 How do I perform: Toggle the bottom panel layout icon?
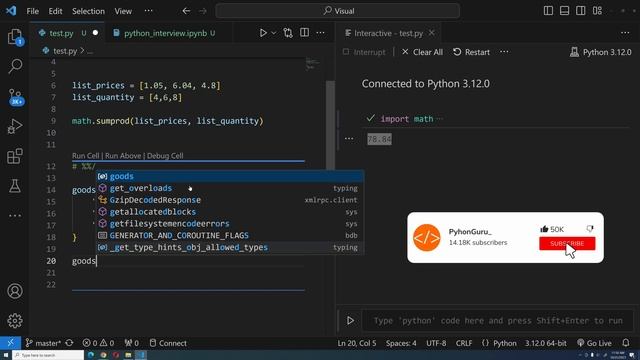pyautogui.click(x=564, y=11)
